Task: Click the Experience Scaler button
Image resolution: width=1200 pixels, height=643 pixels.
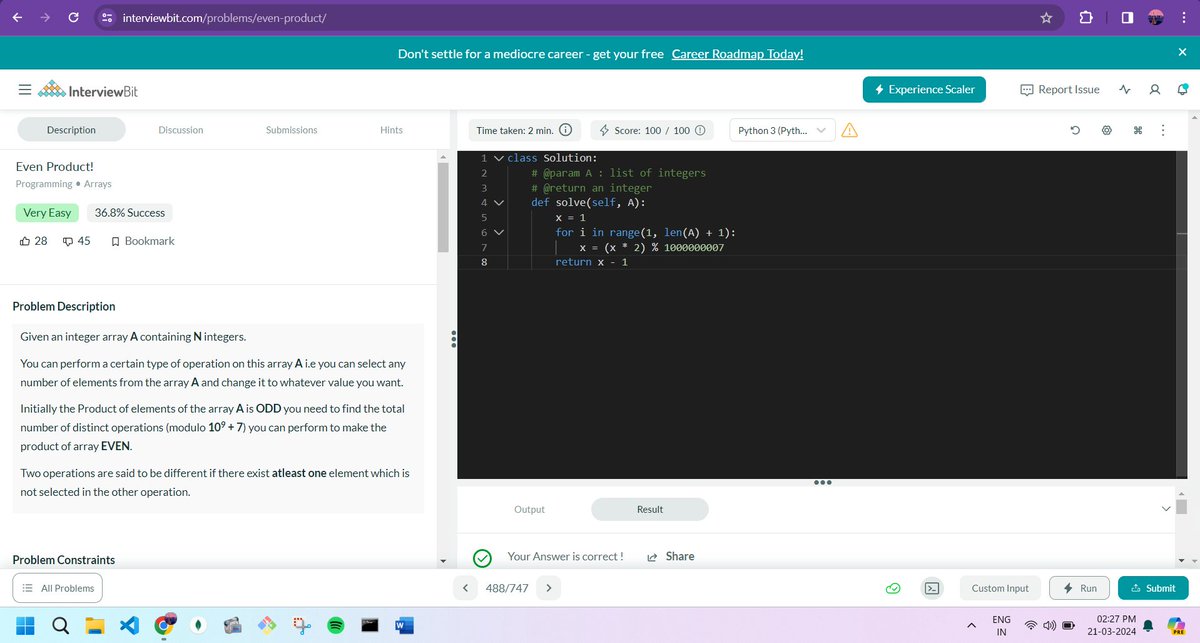Action: click(925, 89)
